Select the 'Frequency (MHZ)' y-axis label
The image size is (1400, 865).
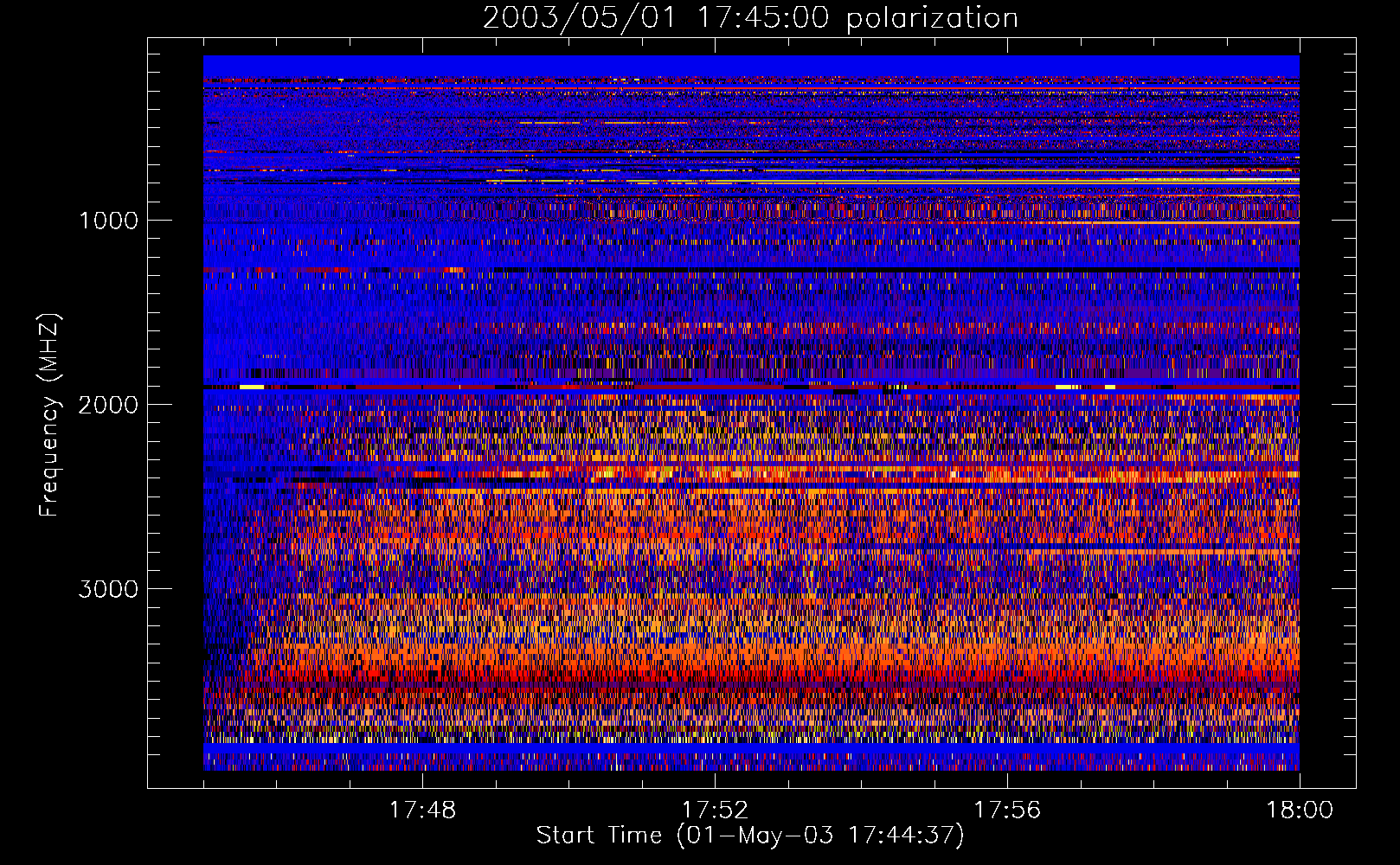(x=49, y=415)
